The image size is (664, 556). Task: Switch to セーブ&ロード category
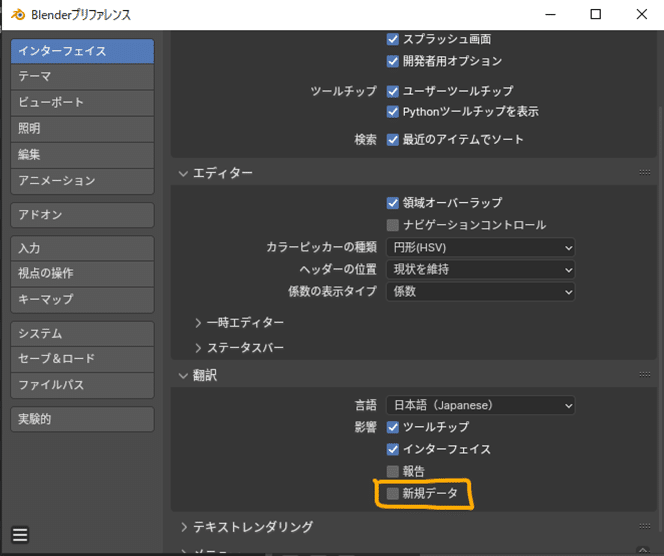[x=83, y=359]
